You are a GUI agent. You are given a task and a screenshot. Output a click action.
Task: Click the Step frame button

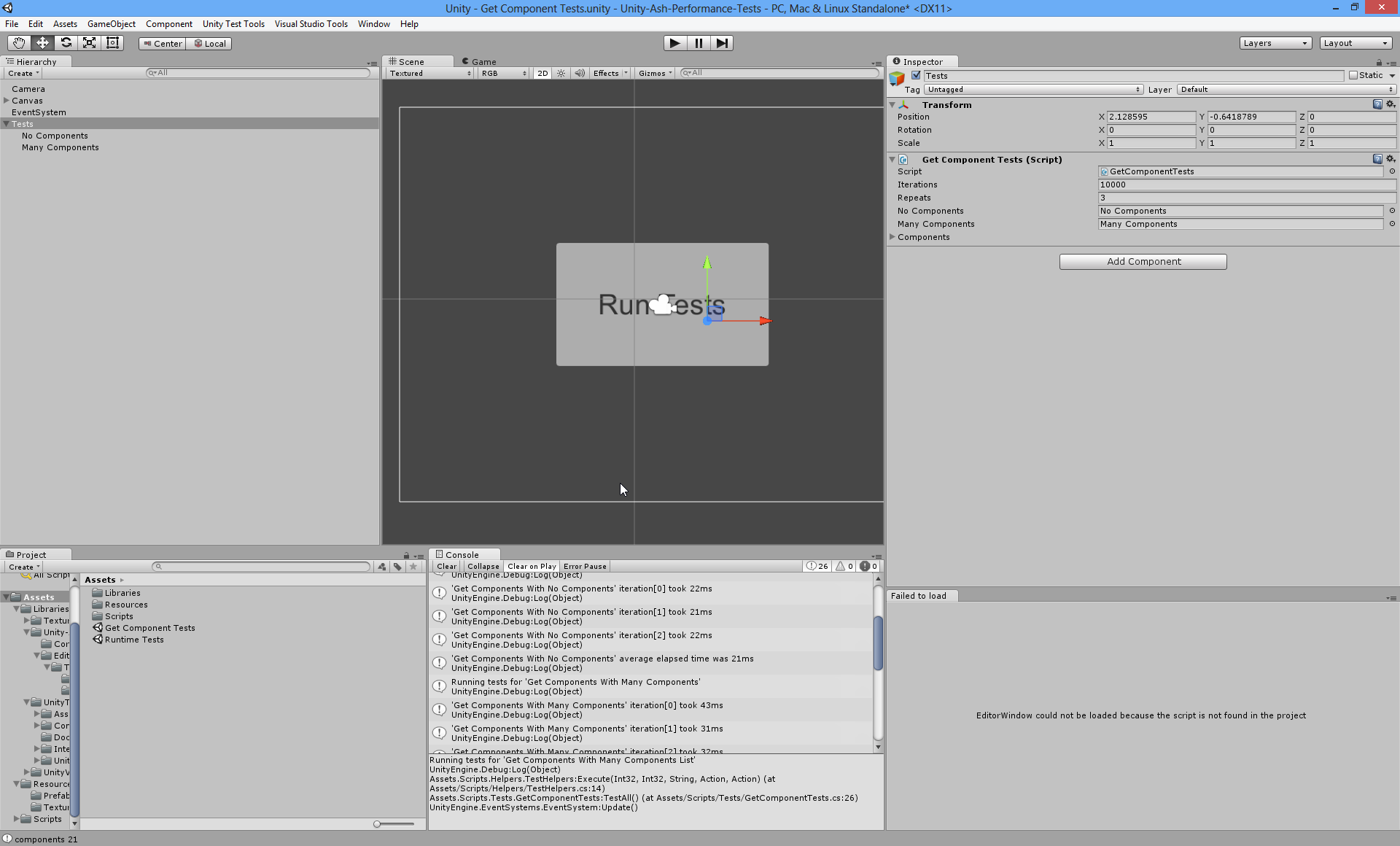[x=721, y=43]
